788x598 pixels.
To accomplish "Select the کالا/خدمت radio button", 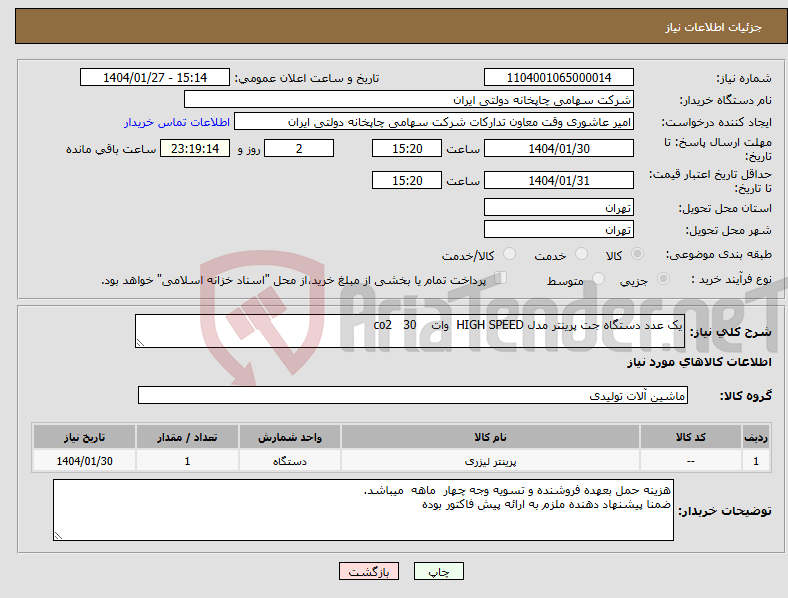I will pyautogui.click(x=509, y=254).
